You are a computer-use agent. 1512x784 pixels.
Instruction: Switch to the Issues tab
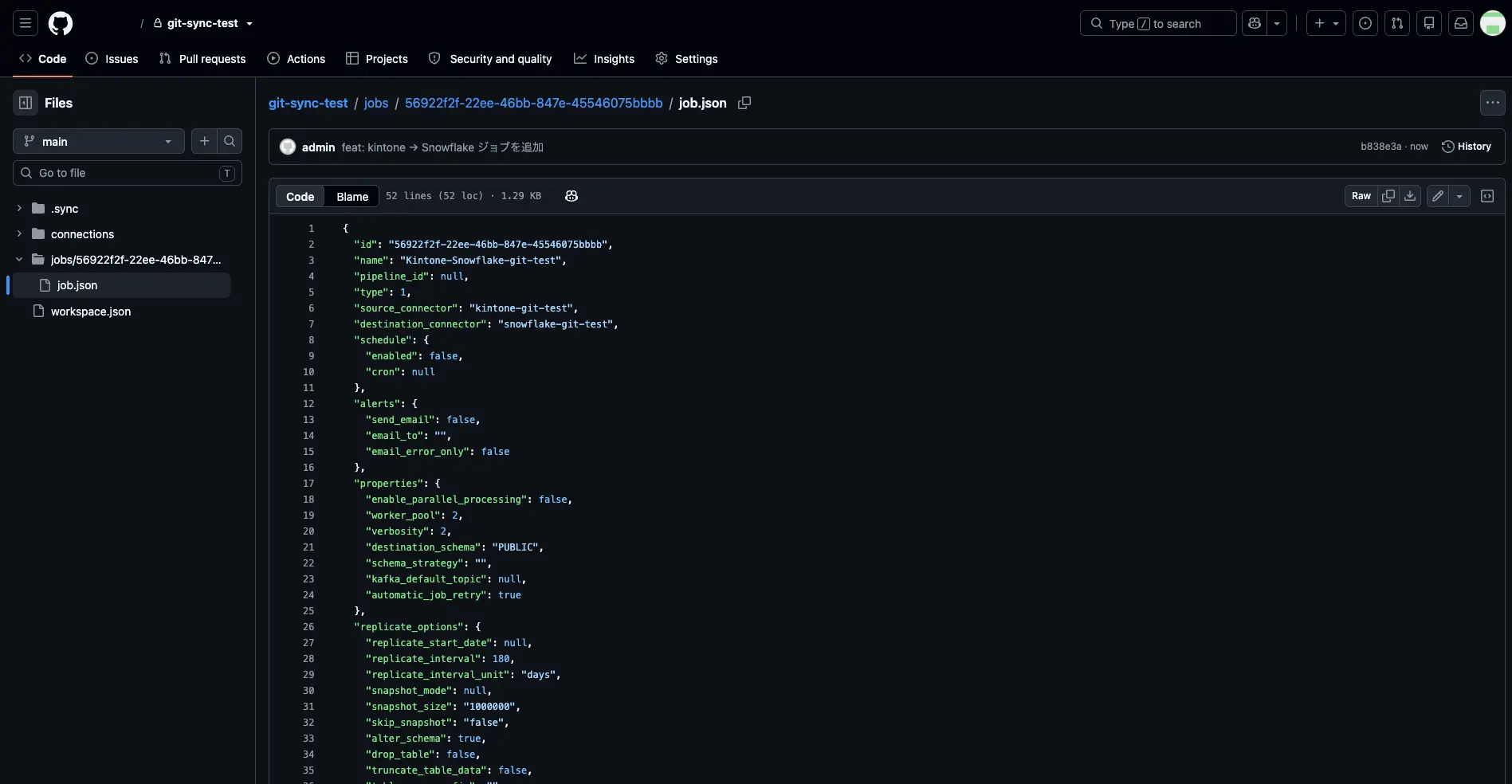tap(112, 59)
